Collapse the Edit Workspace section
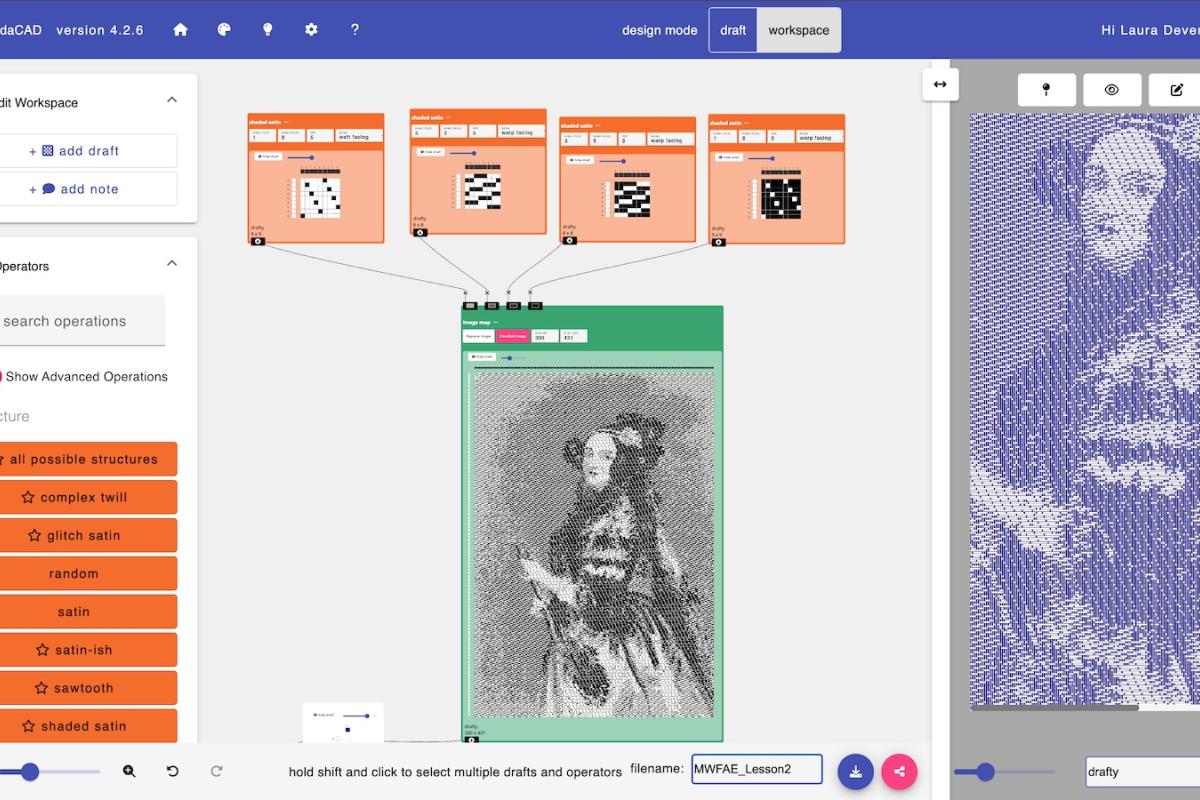Image resolution: width=1200 pixels, height=800 pixels. point(171,99)
